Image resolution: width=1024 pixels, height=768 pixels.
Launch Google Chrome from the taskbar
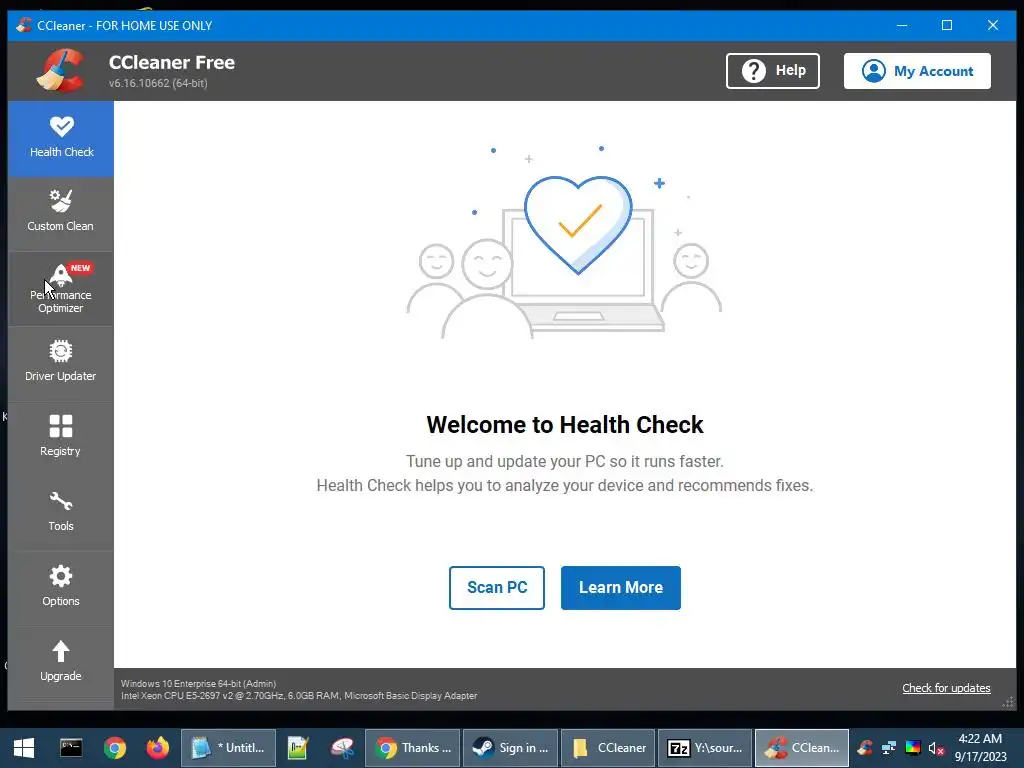pyautogui.click(x=114, y=748)
